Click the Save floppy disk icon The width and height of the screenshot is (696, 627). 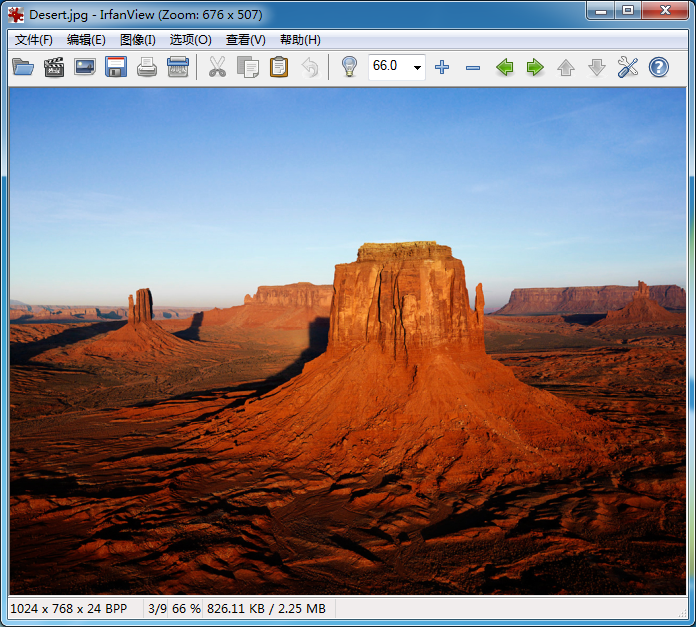(x=116, y=67)
